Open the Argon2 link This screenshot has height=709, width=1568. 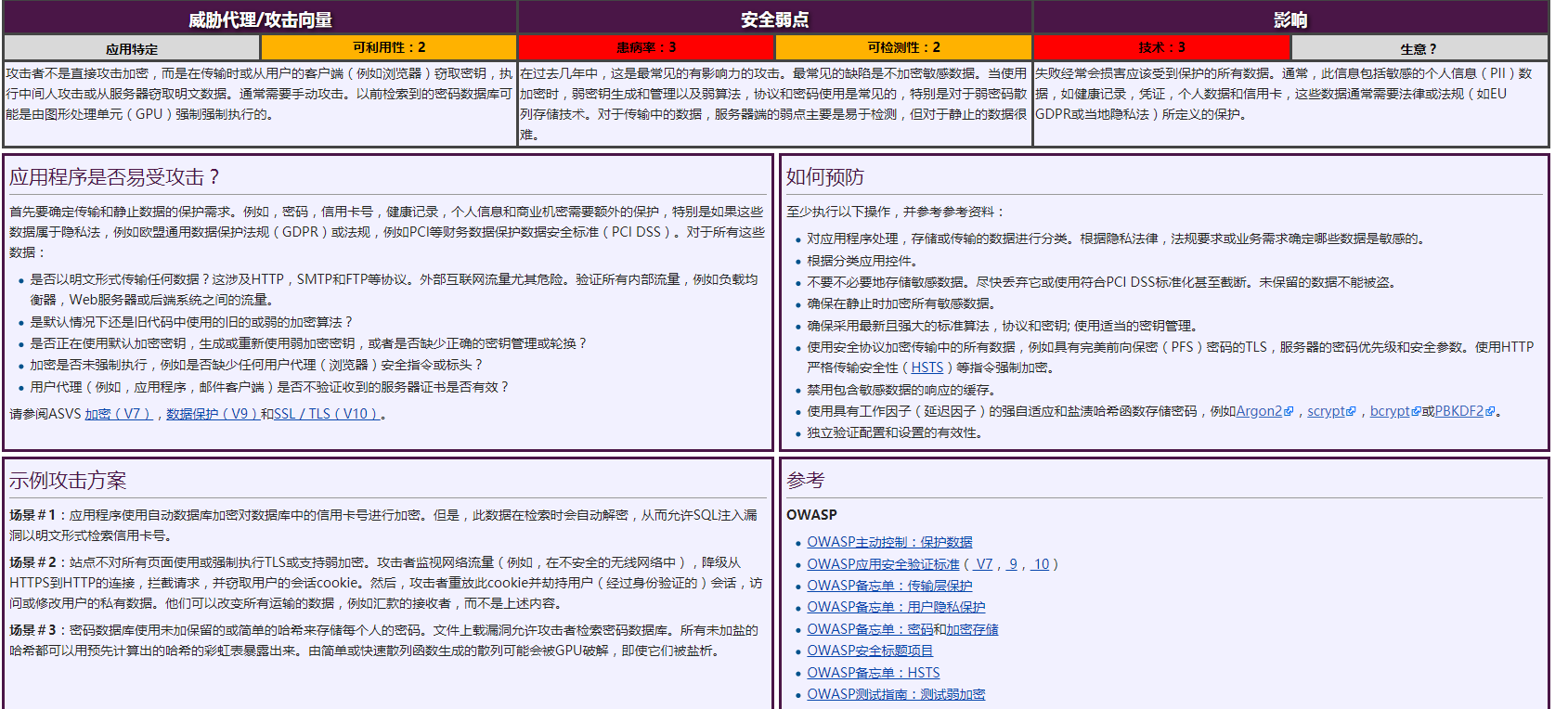tap(1258, 411)
